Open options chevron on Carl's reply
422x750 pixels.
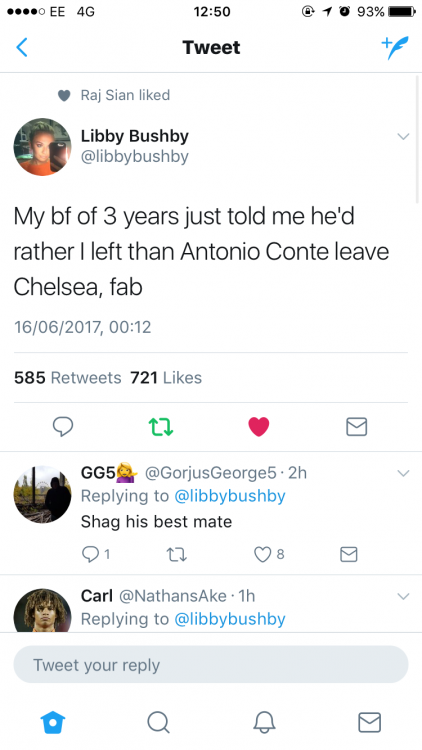point(403,596)
